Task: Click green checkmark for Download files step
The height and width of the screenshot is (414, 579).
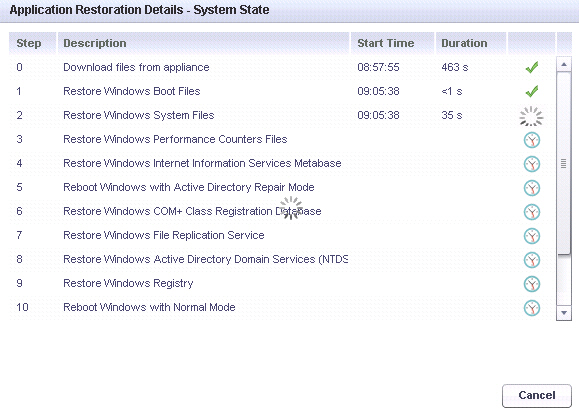Action: (x=532, y=67)
